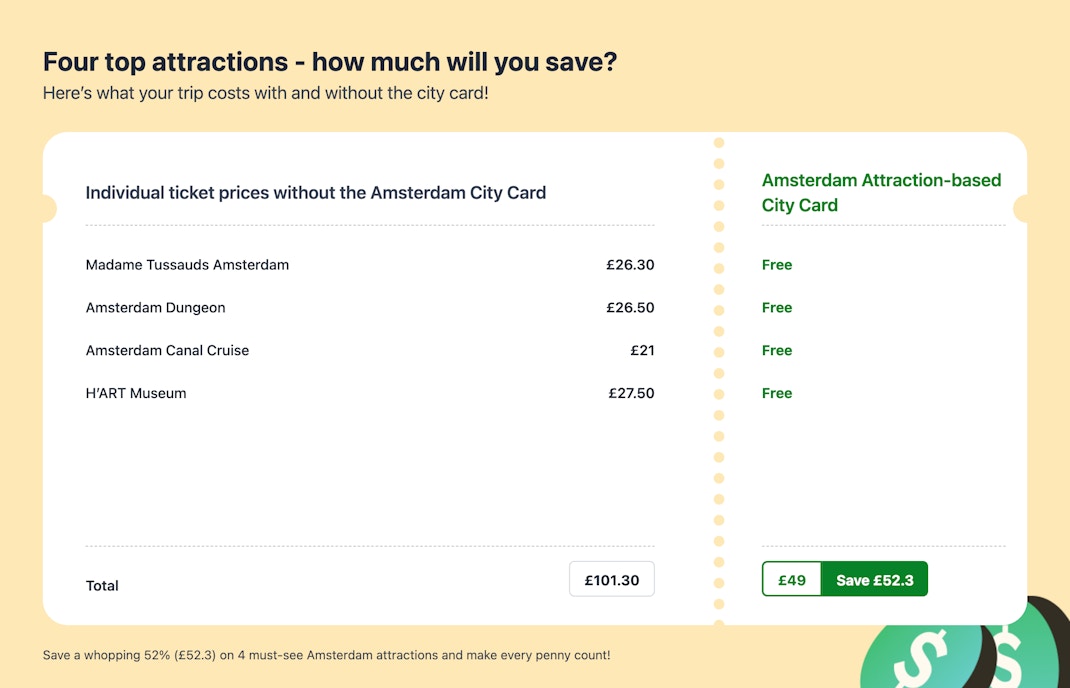The height and width of the screenshot is (688, 1070).
Task: Click the £101.30 total price box
Action: [612, 580]
